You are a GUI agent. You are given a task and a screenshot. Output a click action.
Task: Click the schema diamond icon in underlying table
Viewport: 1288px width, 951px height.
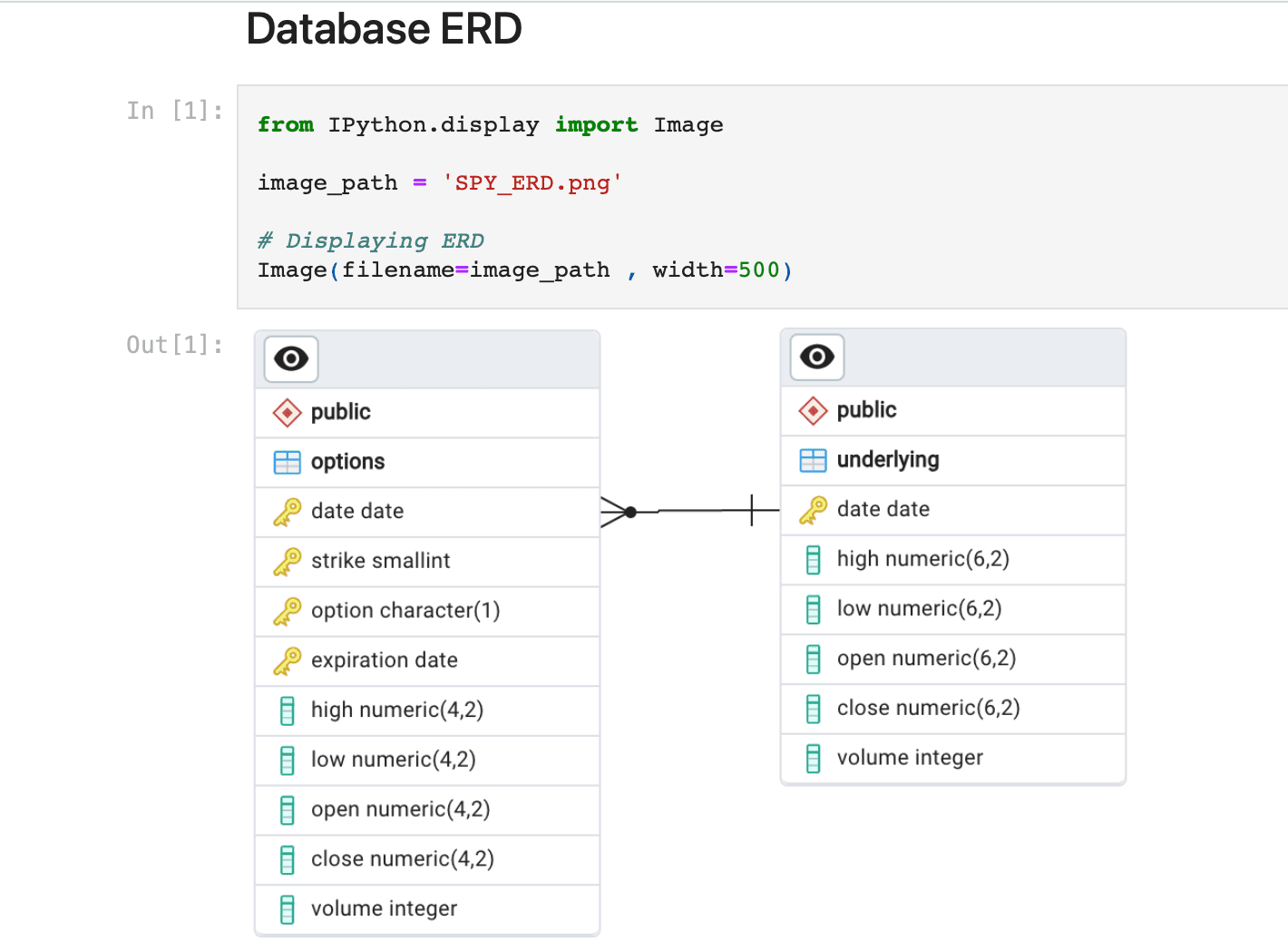(814, 411)
